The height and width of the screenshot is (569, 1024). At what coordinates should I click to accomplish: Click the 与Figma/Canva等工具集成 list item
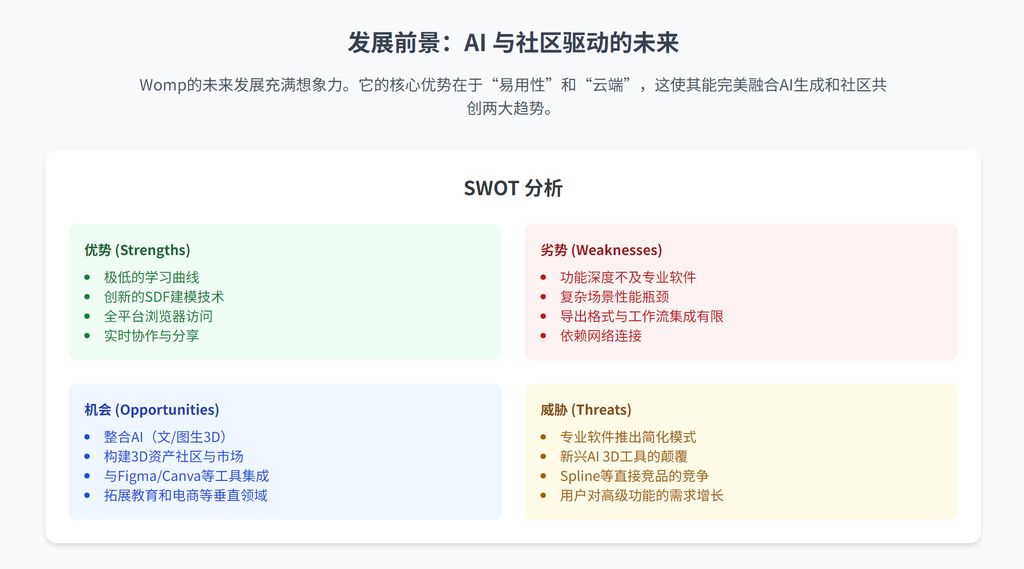(x=186, y=476)
